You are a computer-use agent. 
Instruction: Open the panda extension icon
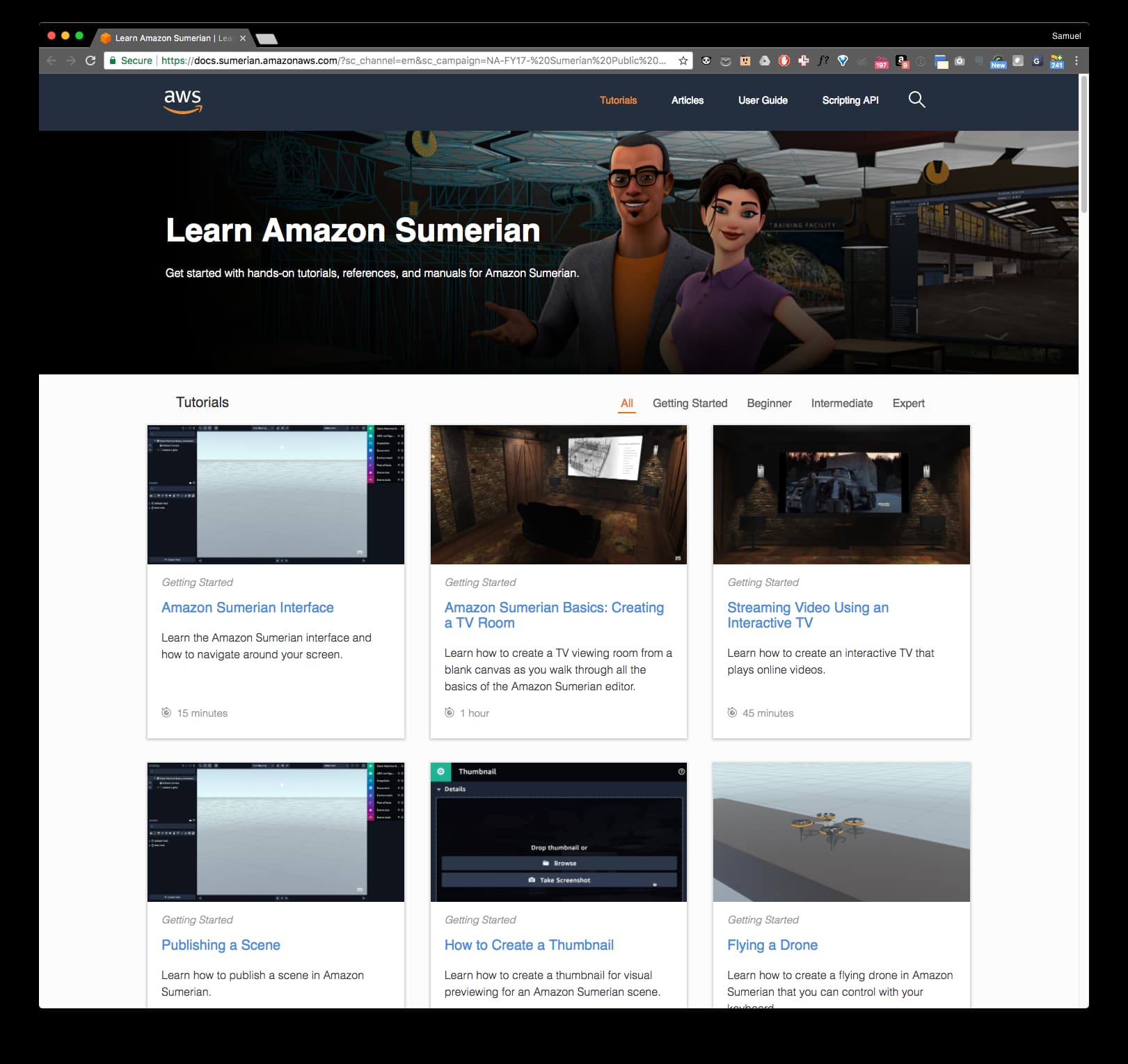coord(706,61)
